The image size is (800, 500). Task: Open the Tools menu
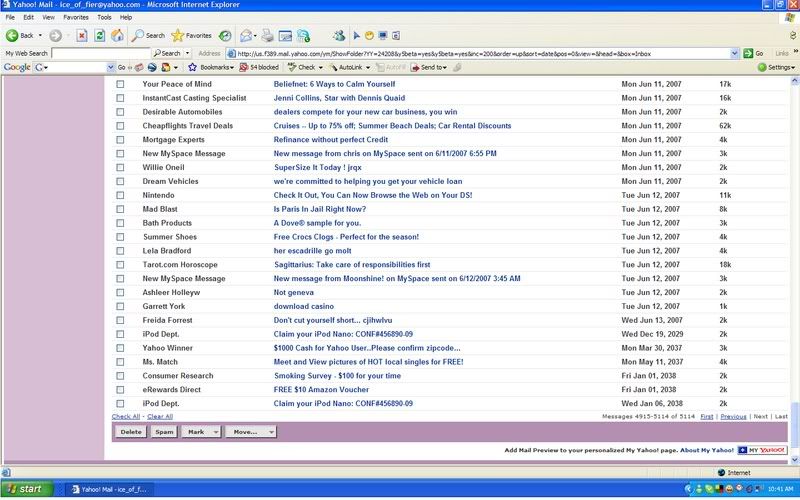pyautogui.click(x=104, y=17)
